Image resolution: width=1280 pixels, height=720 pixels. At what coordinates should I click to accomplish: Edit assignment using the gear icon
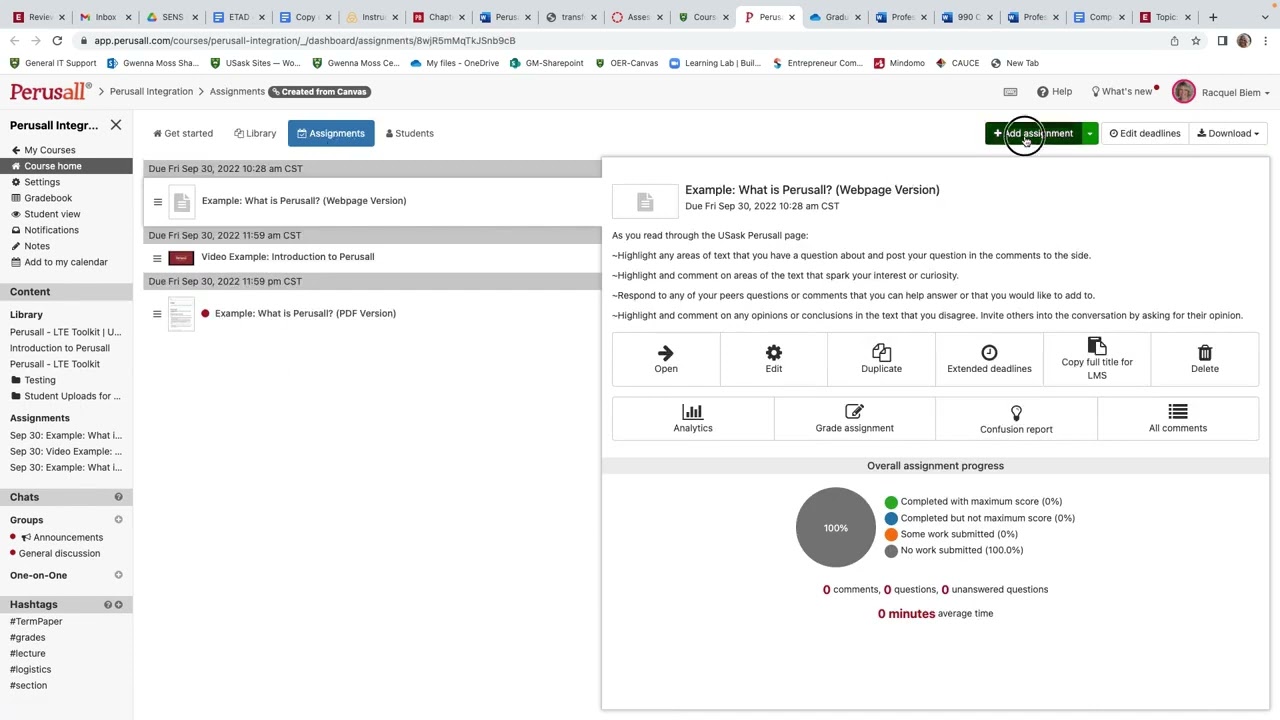(x=774, y=359)
